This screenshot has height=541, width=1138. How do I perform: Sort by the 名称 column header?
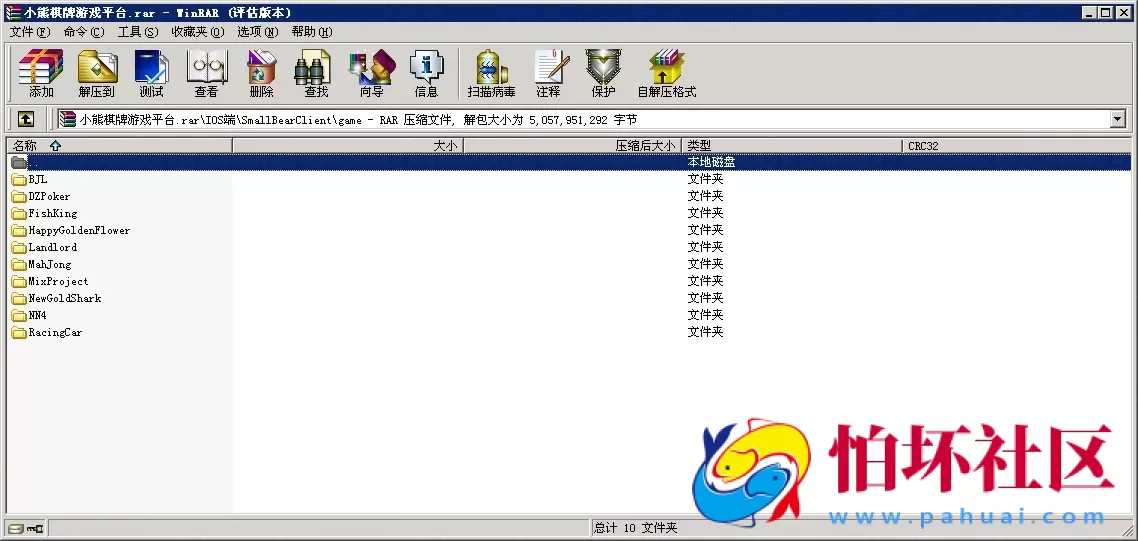click(x=119, y=146)
